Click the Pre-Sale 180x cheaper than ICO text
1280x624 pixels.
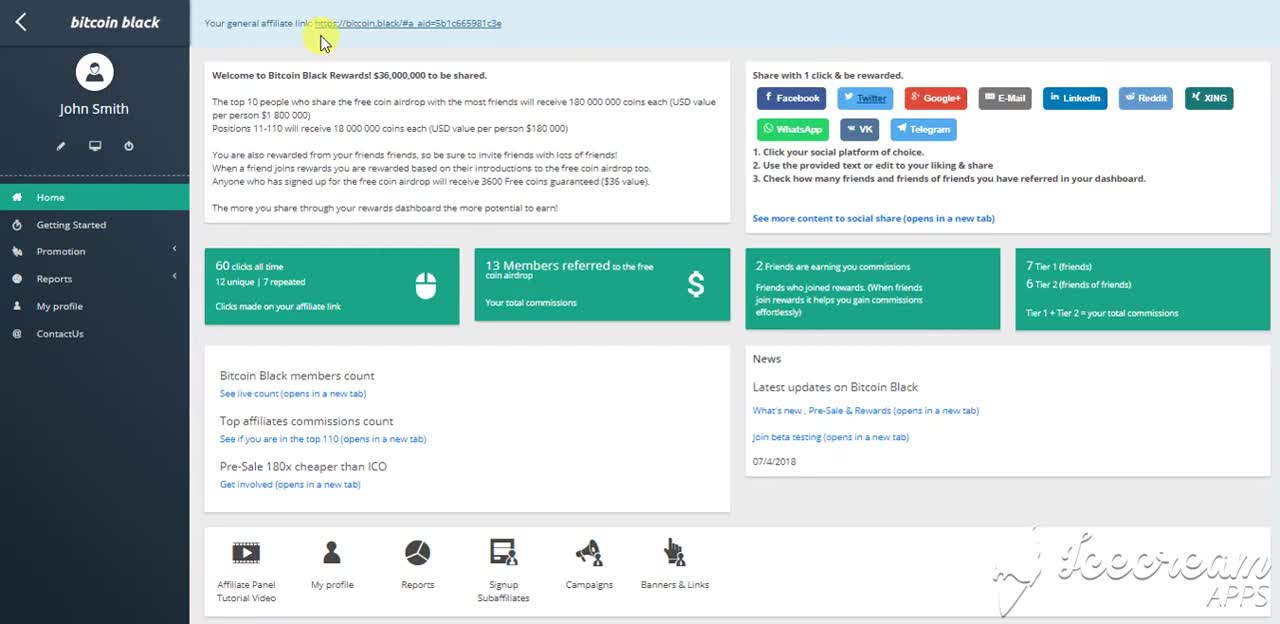[x=303, y=467]
